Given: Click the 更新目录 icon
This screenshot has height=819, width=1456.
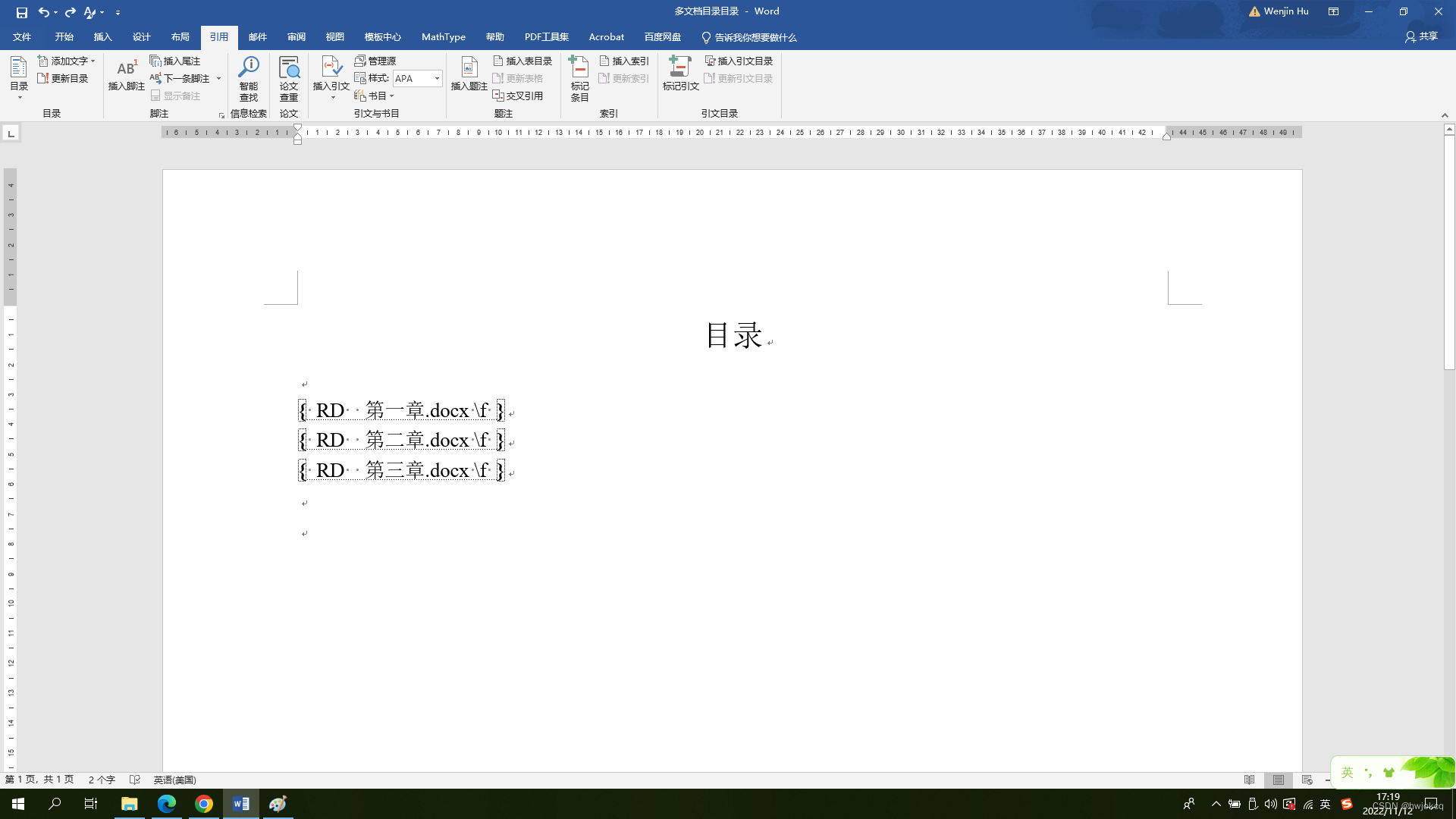Looking at the screenshot, I should coord(65,78).
